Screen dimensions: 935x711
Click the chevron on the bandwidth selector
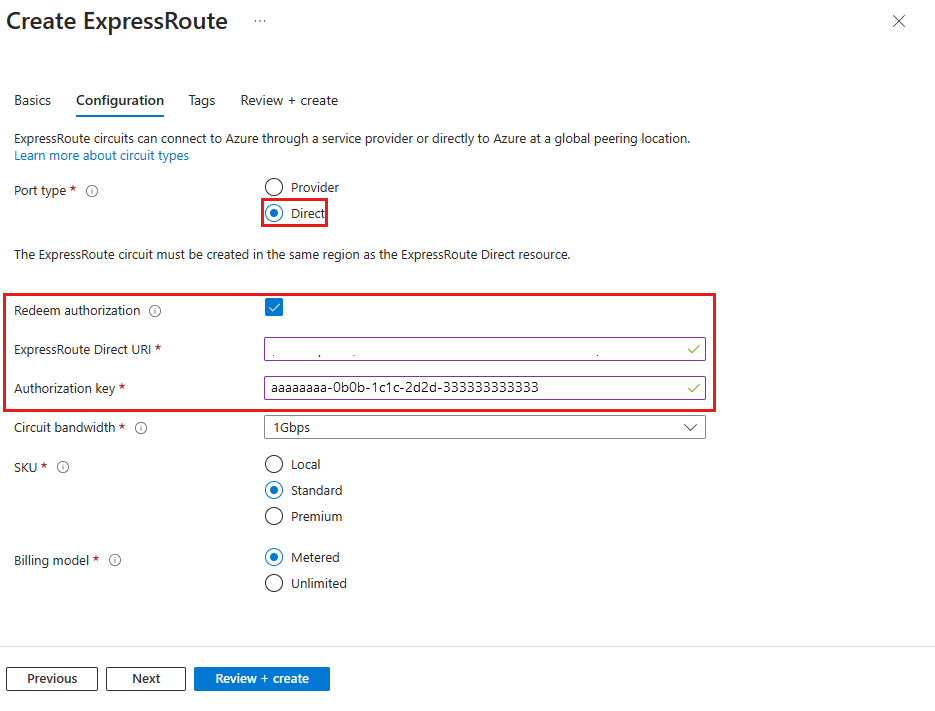690,426
